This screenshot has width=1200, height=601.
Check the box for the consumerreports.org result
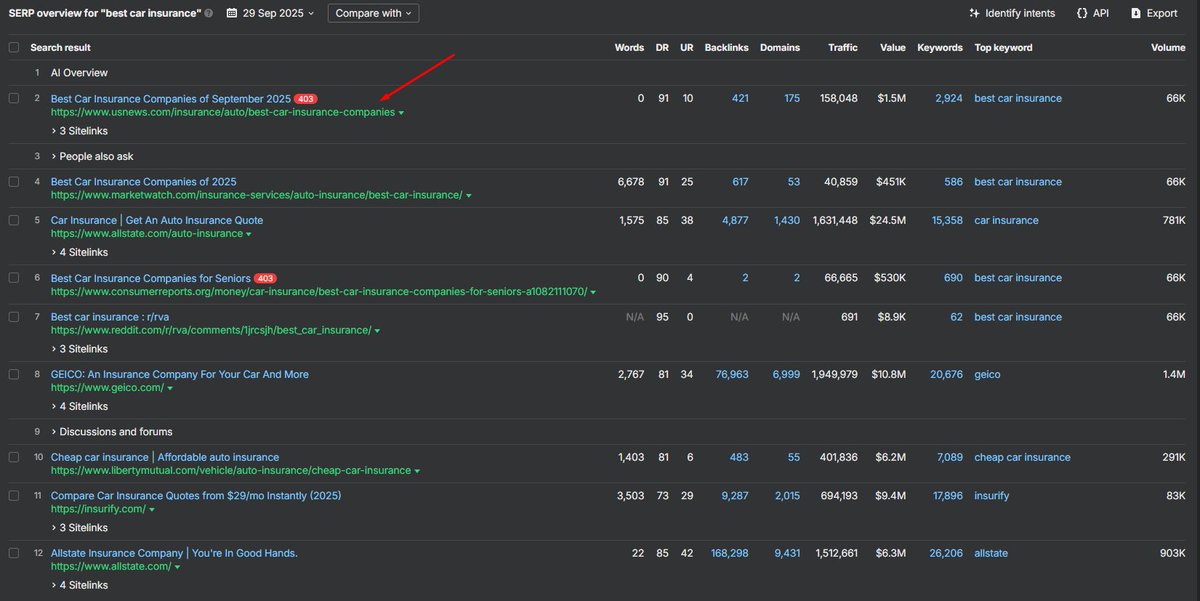[14, 278]
